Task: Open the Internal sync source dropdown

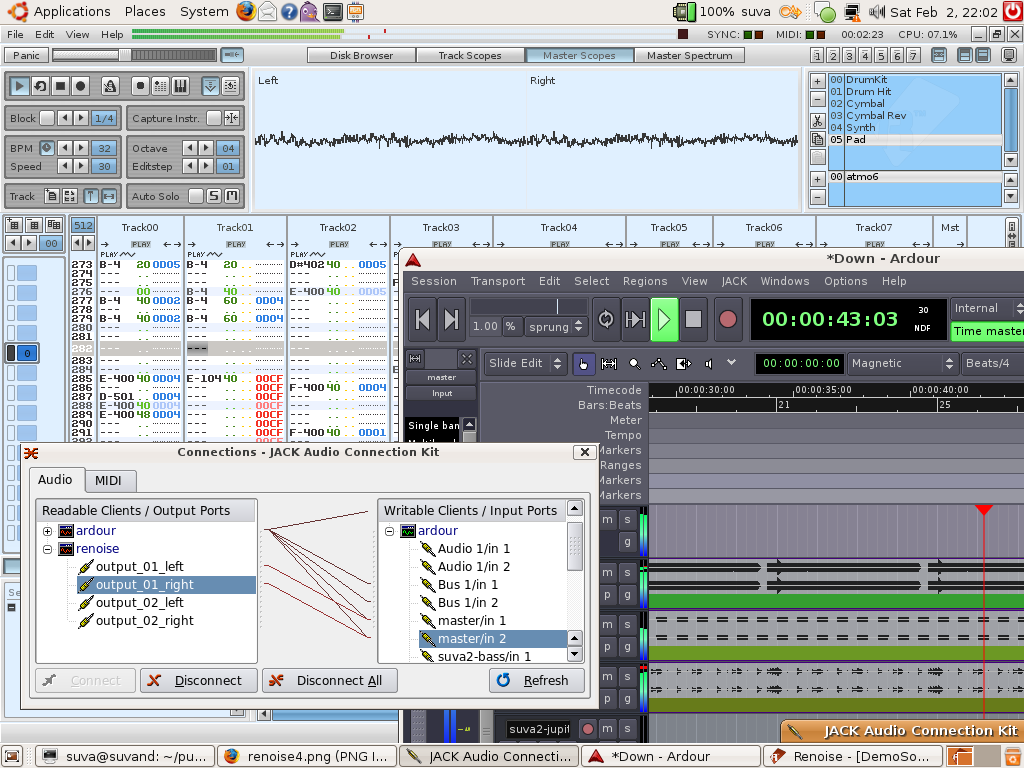Action: 987,308
